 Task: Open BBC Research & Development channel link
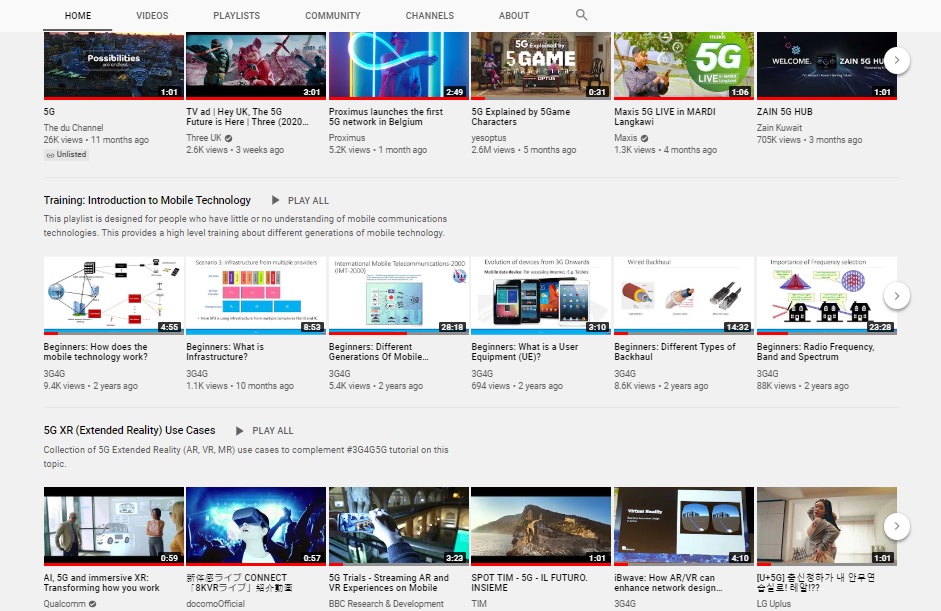point(386,604)
